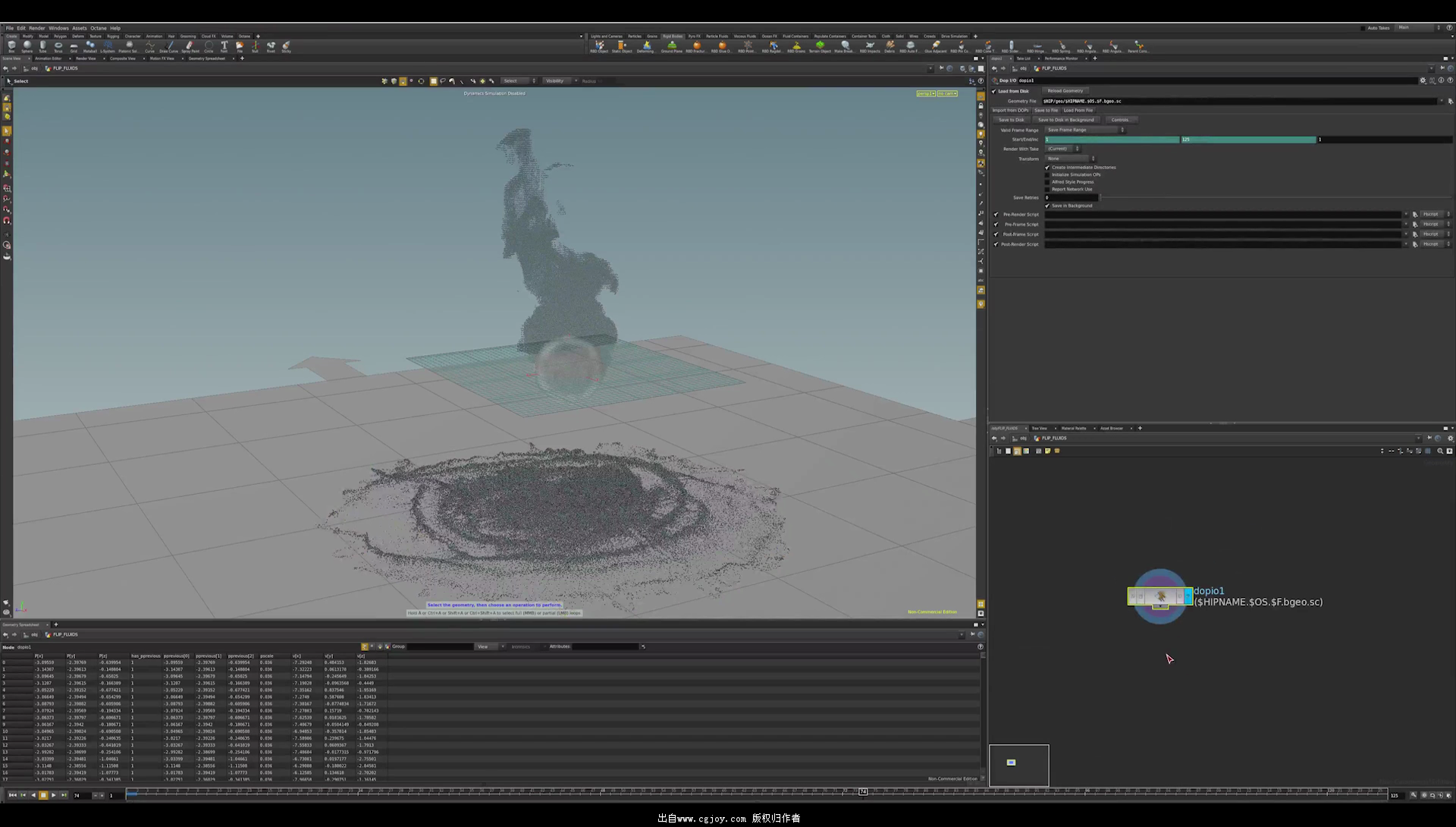This screenshot has width=1456, height=827.
Task: Toggle the Post-Render Script checkbox
Action: pos(996,244)
